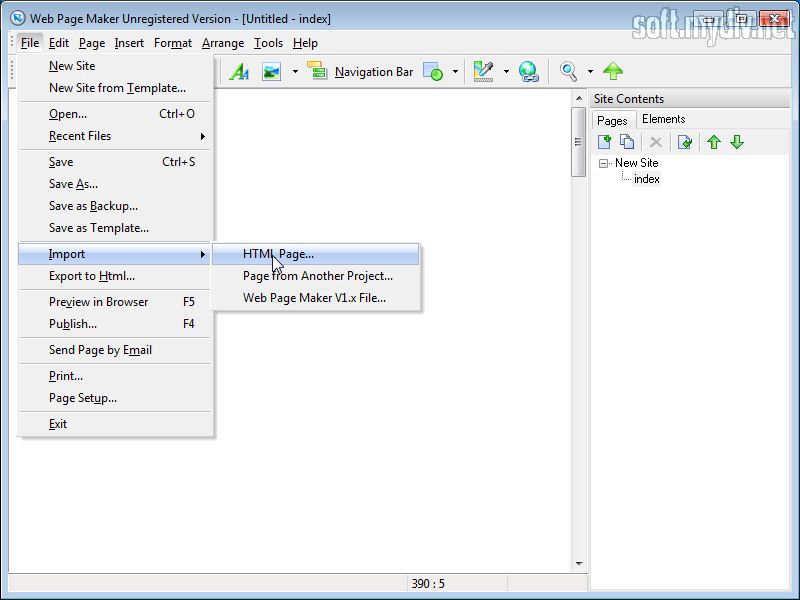Click the Web Page Maker title bar icon
This screenshot has height=600, width=800.
[18, 19]
